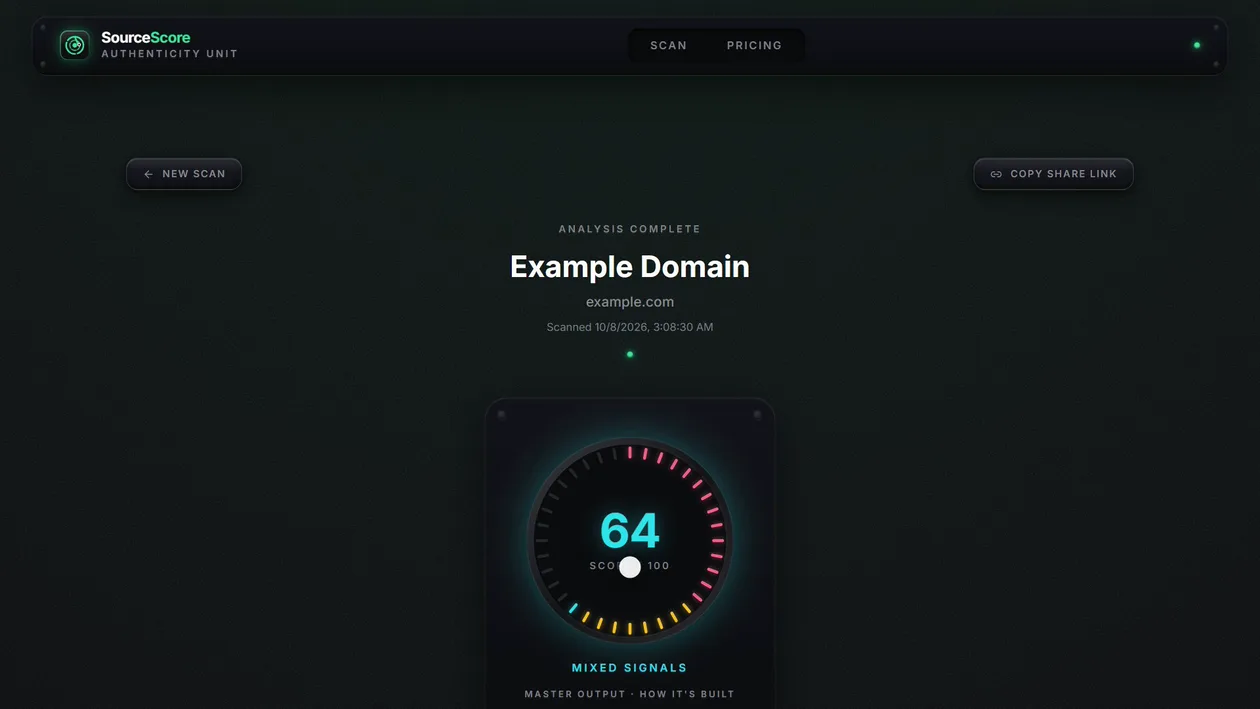This screenshot has width=1260, height=709.
Task: Click the Master Output · How It's Built text
Action: [629, 694]
